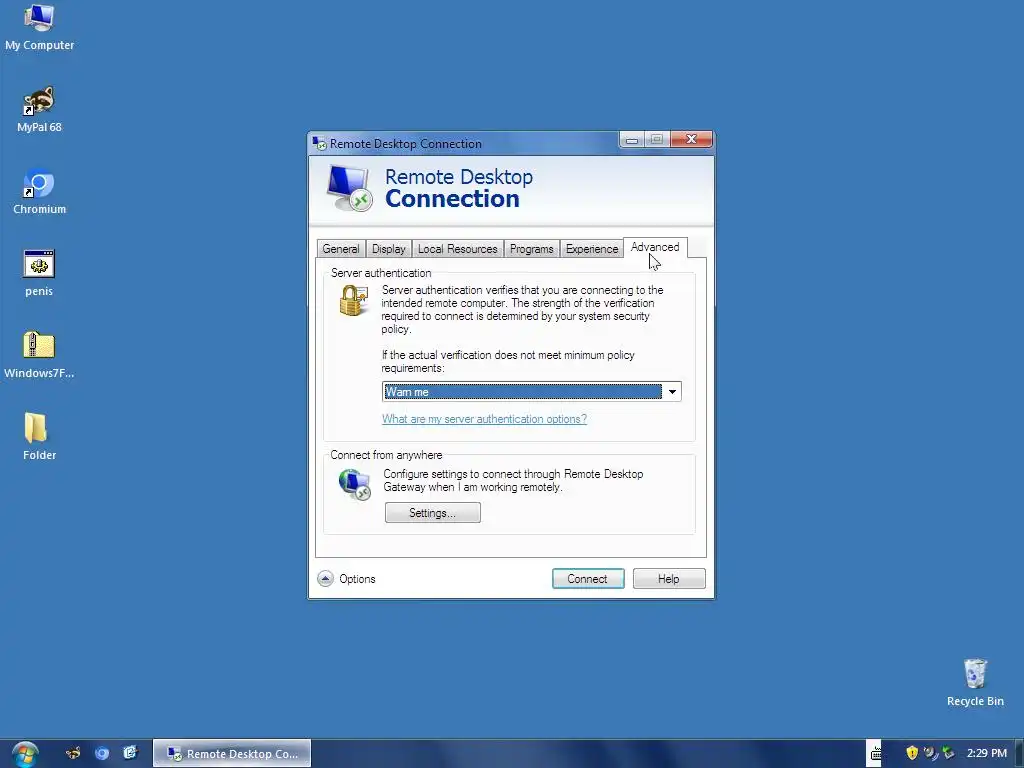
Task: Launch Chromium from the taskbar quick launch
Action: click(x=102, y=753)
